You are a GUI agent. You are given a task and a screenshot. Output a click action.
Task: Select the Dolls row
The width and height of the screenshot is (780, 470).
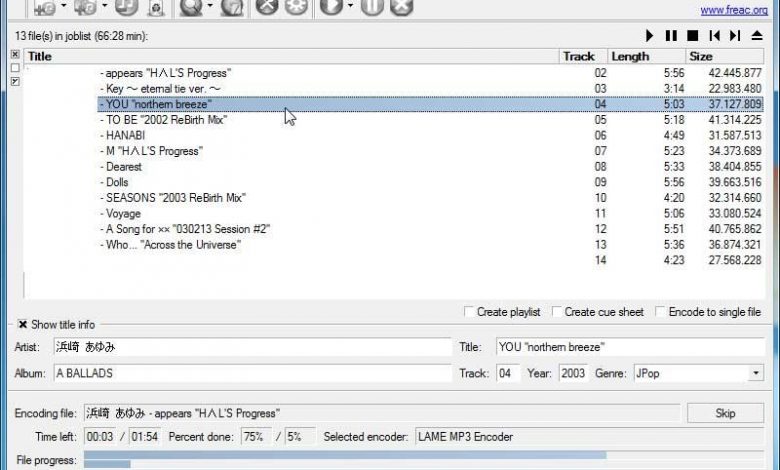coord(430,182)
